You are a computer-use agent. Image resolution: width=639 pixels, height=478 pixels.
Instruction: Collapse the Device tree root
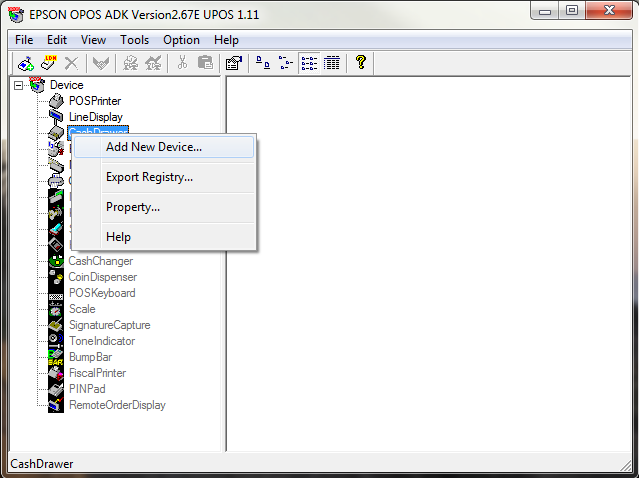click(x=19, y=85)
